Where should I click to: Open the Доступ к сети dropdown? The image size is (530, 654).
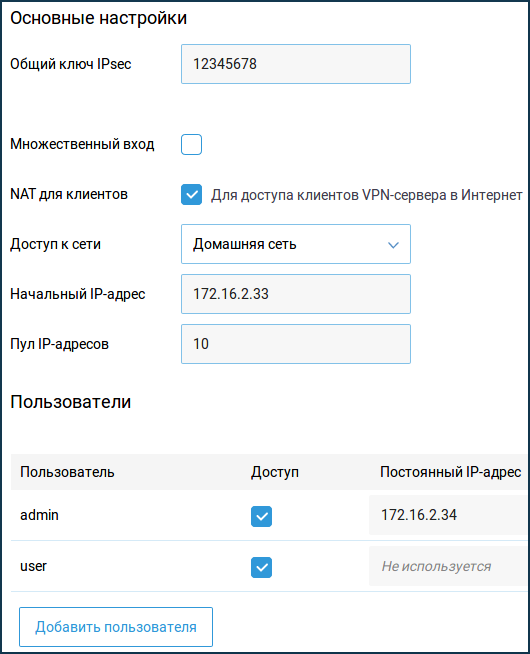click(x=296, y=244)
